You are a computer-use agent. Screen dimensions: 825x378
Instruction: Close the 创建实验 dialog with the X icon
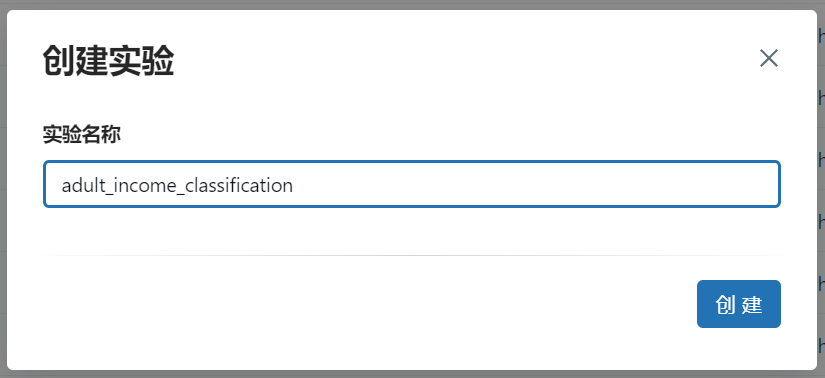coord(769,58)
